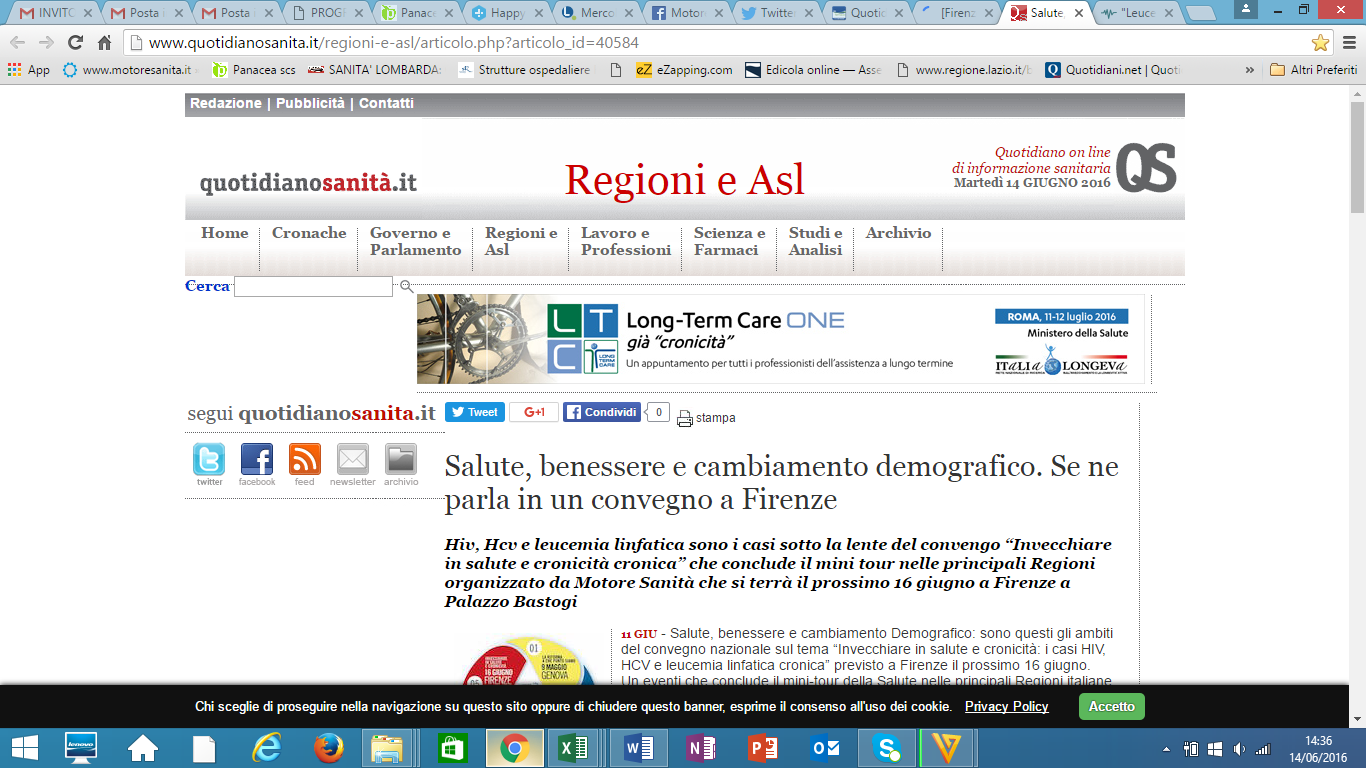Image resolution: width=1366 pixels, height=768 pixels.
Task: Switch to the INVITO Gmail tab
Action: (x=55, y=14)
